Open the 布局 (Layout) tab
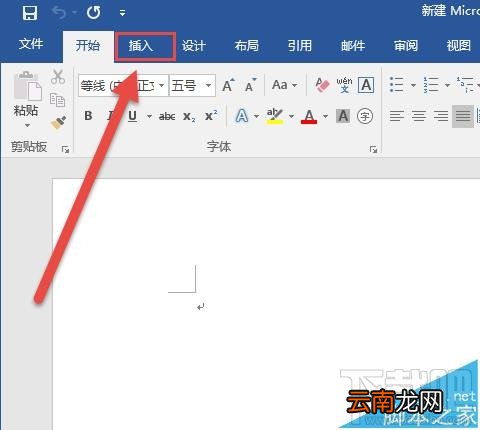 (x=247, y=46)
